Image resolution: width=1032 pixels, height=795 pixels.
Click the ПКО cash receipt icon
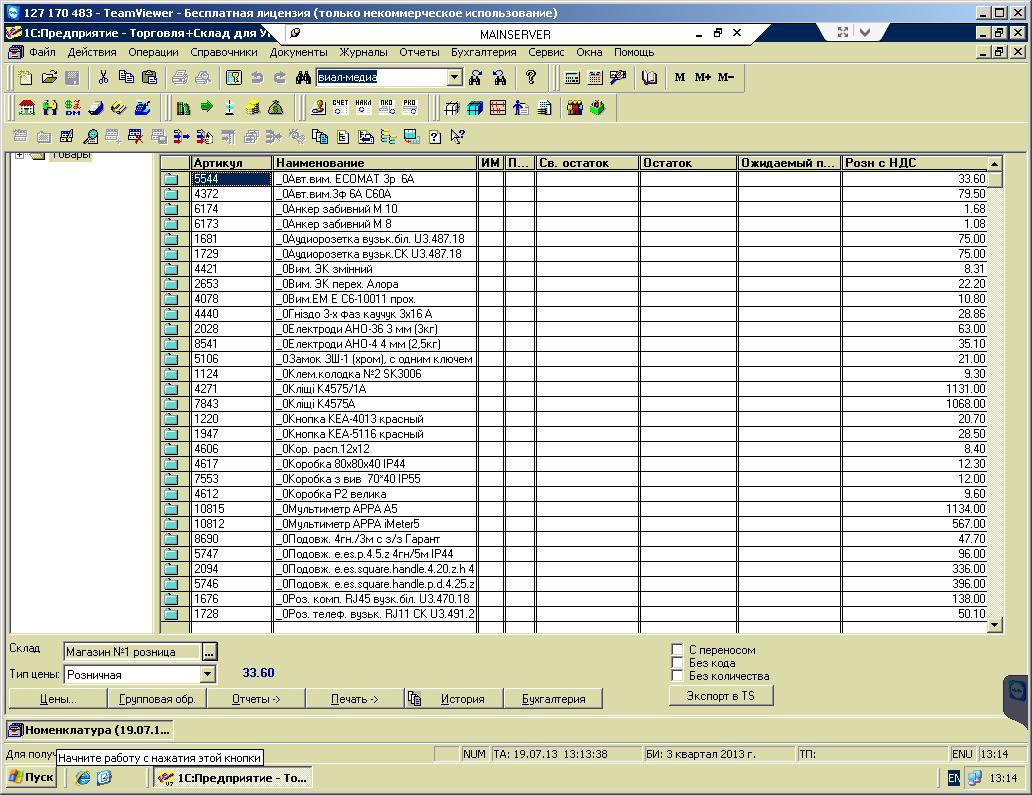click(386, 107)
